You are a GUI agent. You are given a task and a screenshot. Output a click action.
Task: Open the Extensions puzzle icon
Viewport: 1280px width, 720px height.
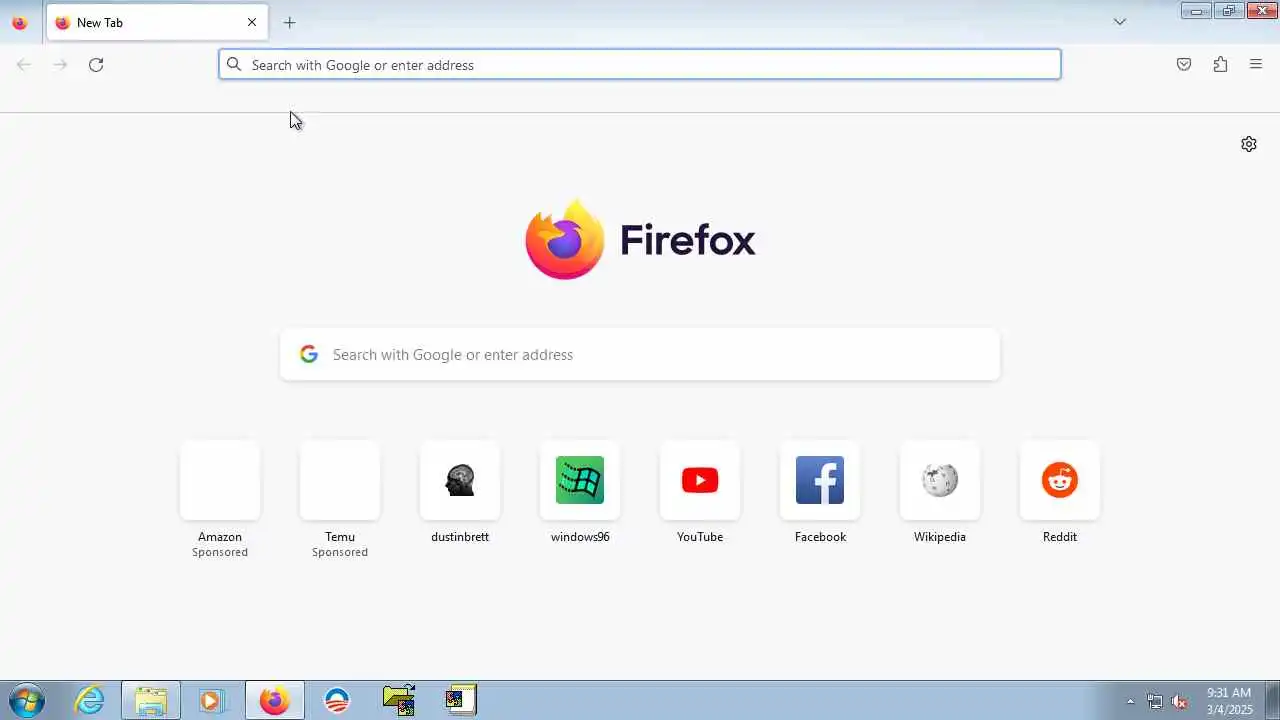click(x=1220, y=65)
